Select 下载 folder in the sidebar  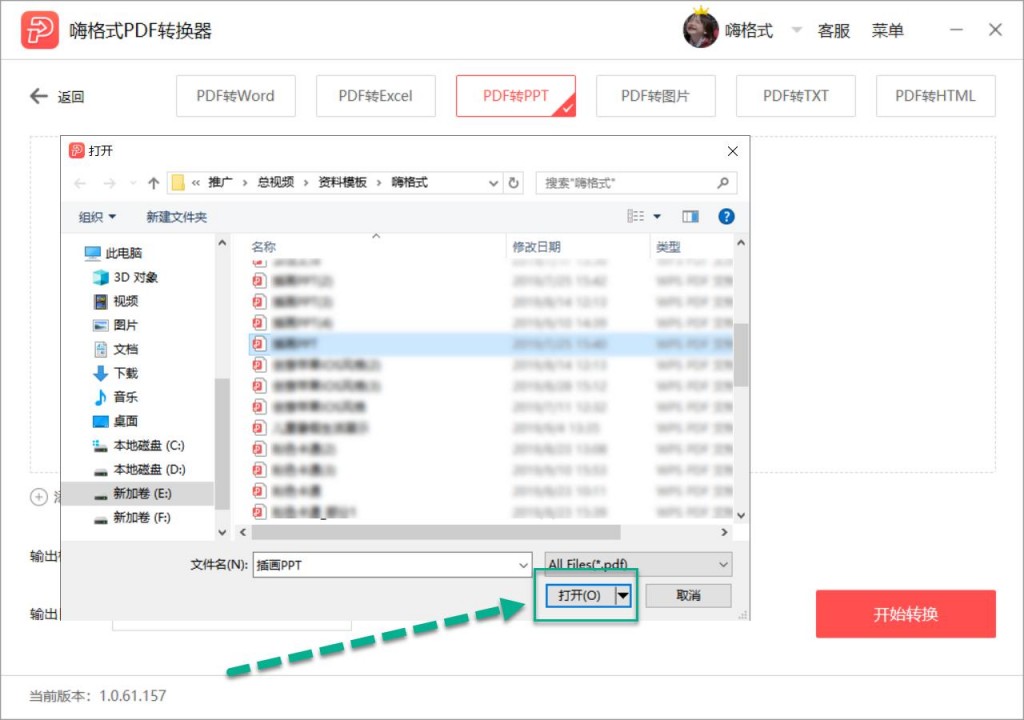click(116, 373)
